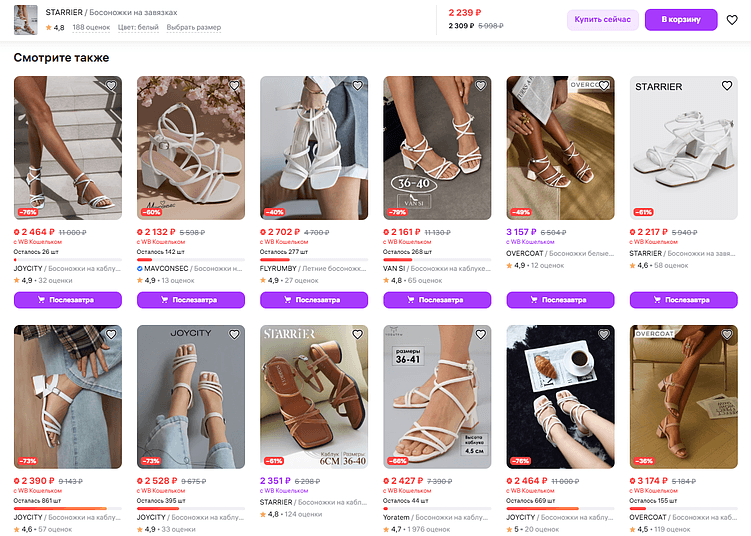Click 'Послезавтра' under the VAN SI sandals
This screenshot has width=751, height=536.
(x=437, y=299)
